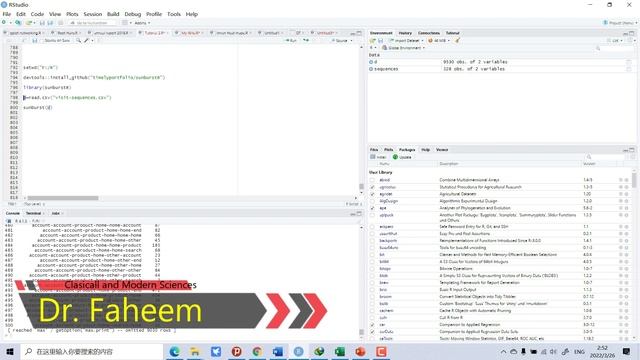The width and height of the screenshot is (640, 360).
Task: Click the Go to file/function field
Action: 92,23
